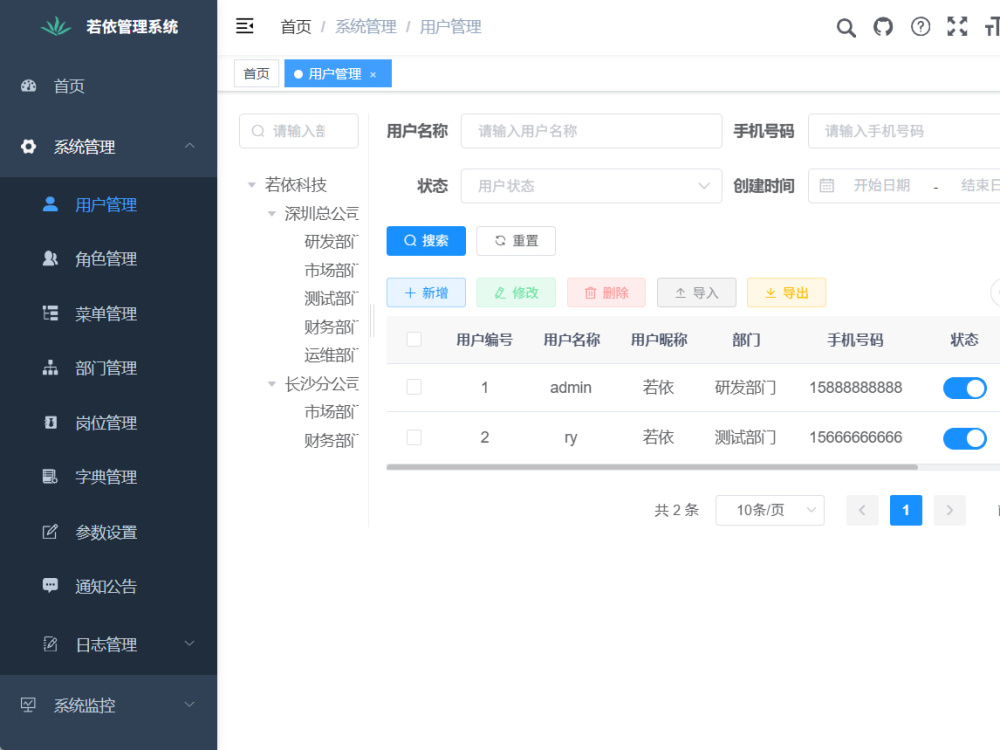Switch to the 首页 tab
The width and height of the screenshot is (1000, 750).
pyautogui.click(x=256, y=73)
